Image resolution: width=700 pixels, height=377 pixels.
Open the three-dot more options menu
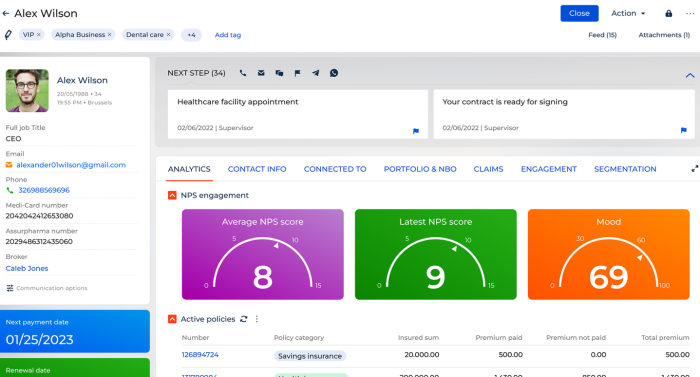click(x=690, y=13)
